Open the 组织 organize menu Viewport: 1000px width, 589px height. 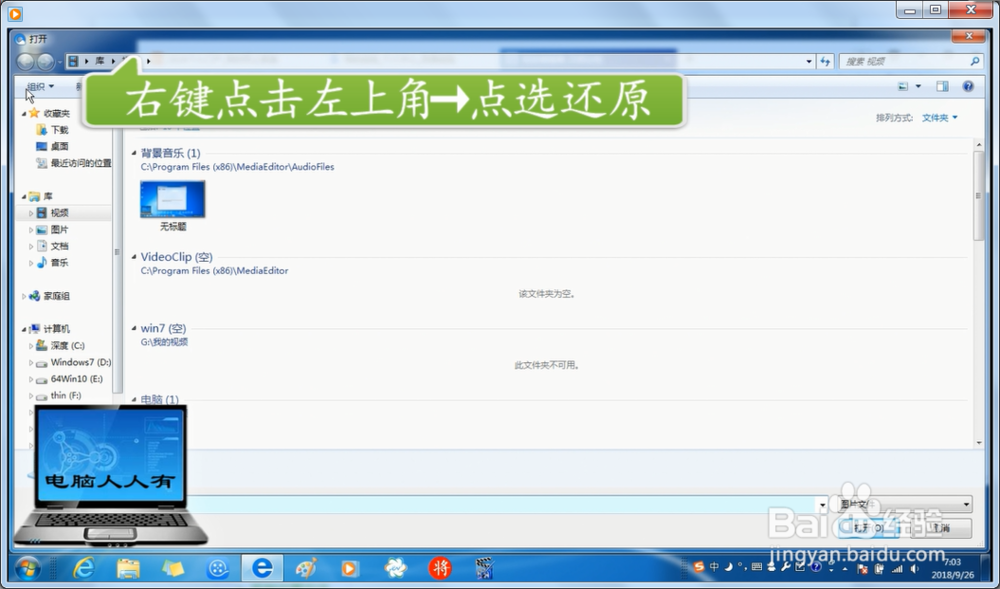click(x=40, y=87)
